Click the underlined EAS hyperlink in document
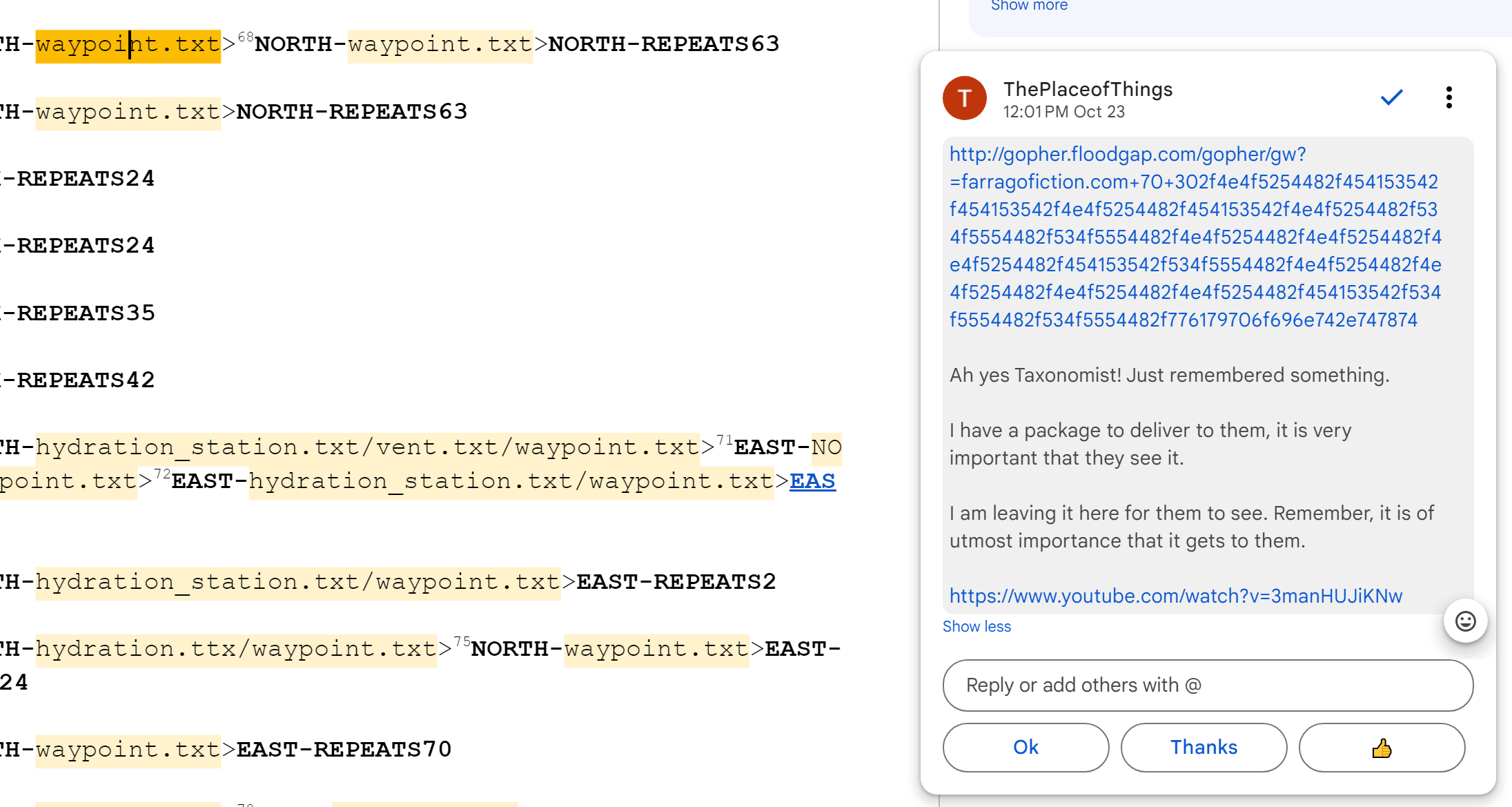This screenshot has width=1512, height=807. click(x=812, y=481)
